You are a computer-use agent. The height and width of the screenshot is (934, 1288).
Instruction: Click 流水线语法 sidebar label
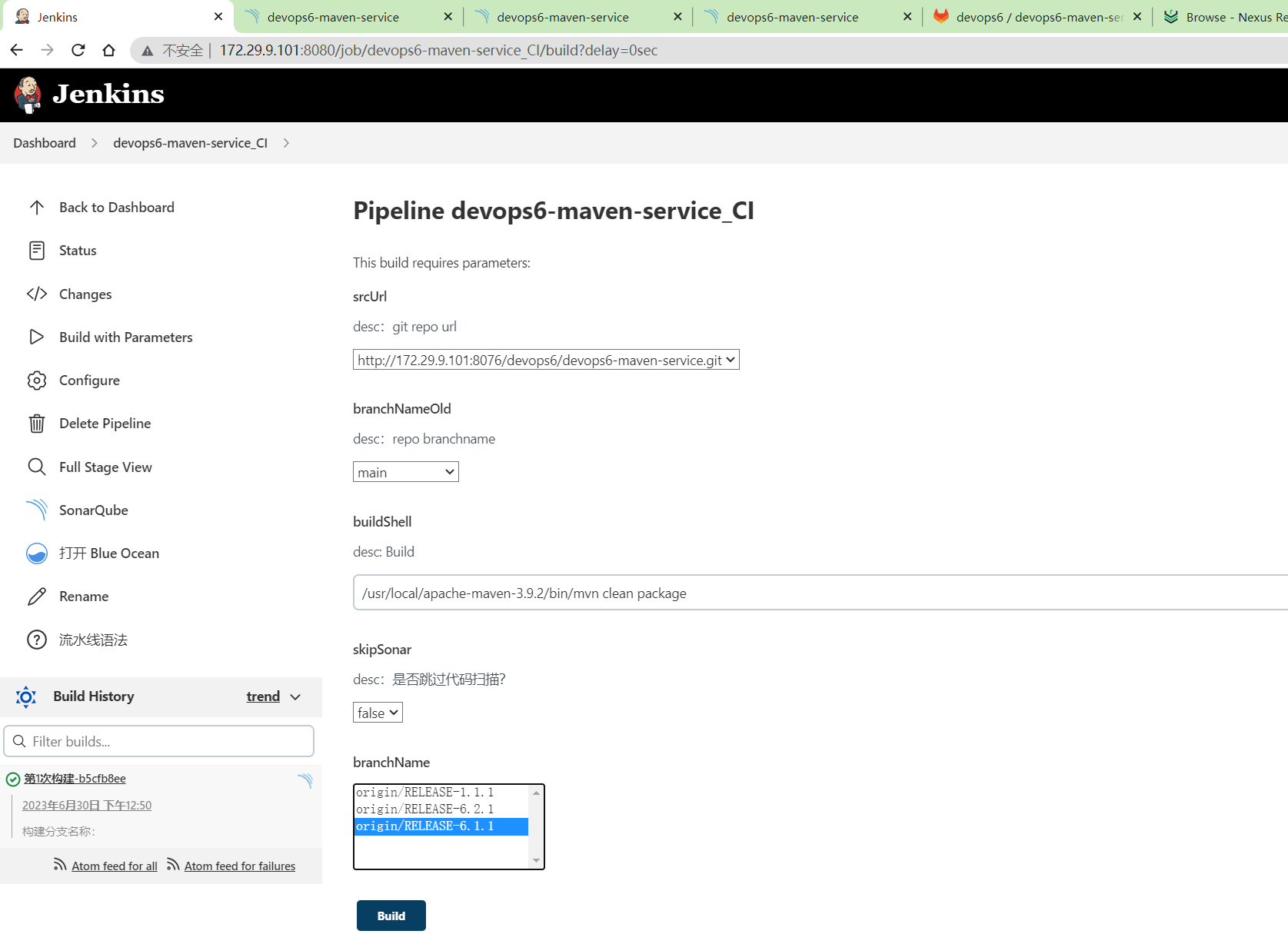point(93,640)
